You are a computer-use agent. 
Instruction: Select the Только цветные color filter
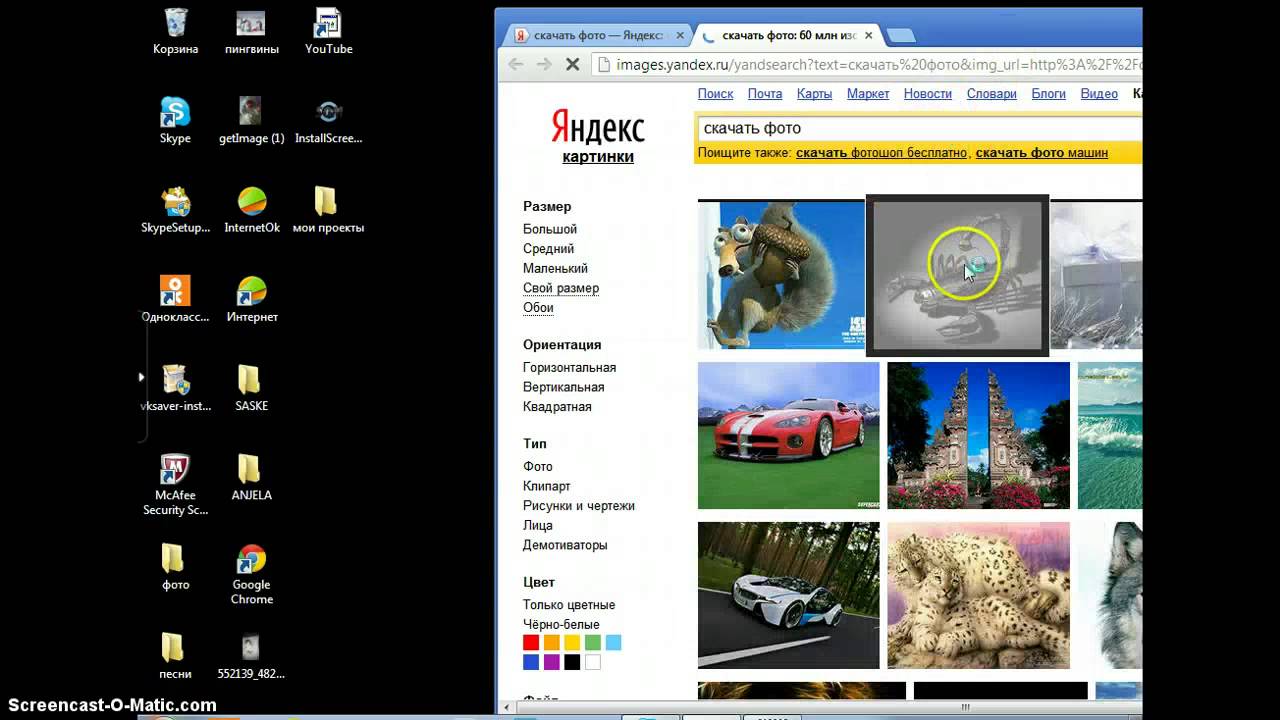point(569,605)
